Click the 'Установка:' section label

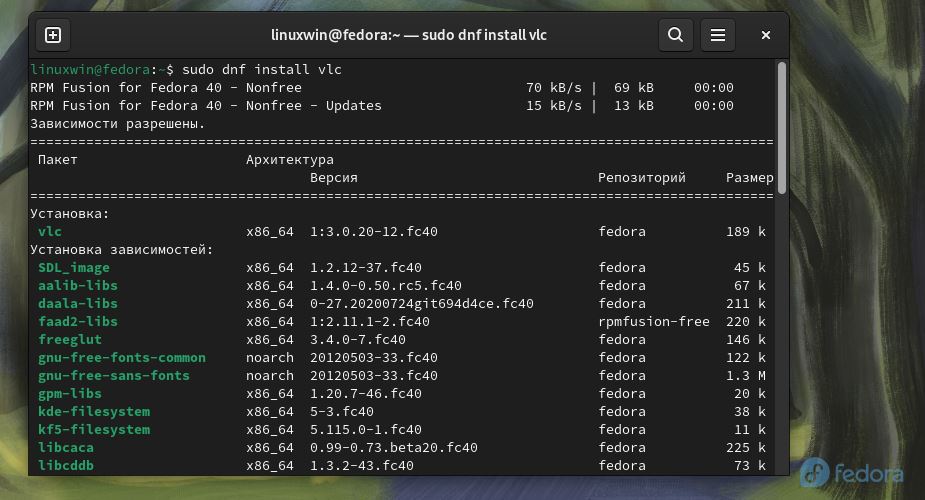point(70,213)
